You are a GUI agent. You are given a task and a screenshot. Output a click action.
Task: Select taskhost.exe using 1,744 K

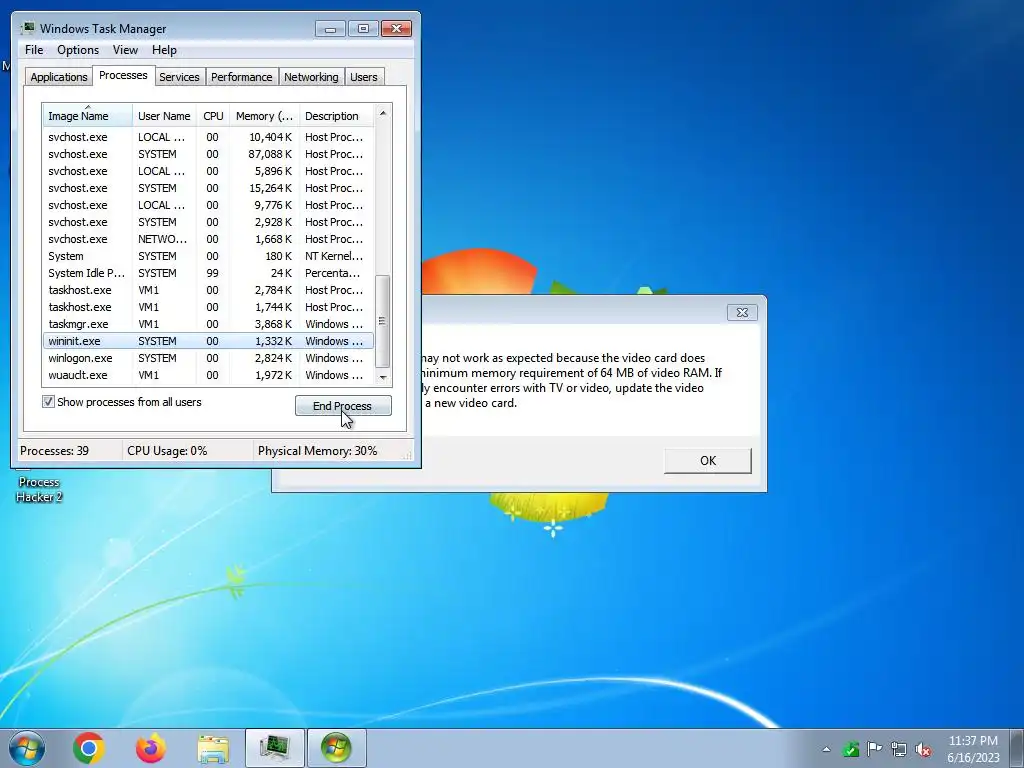pos(208,307)
